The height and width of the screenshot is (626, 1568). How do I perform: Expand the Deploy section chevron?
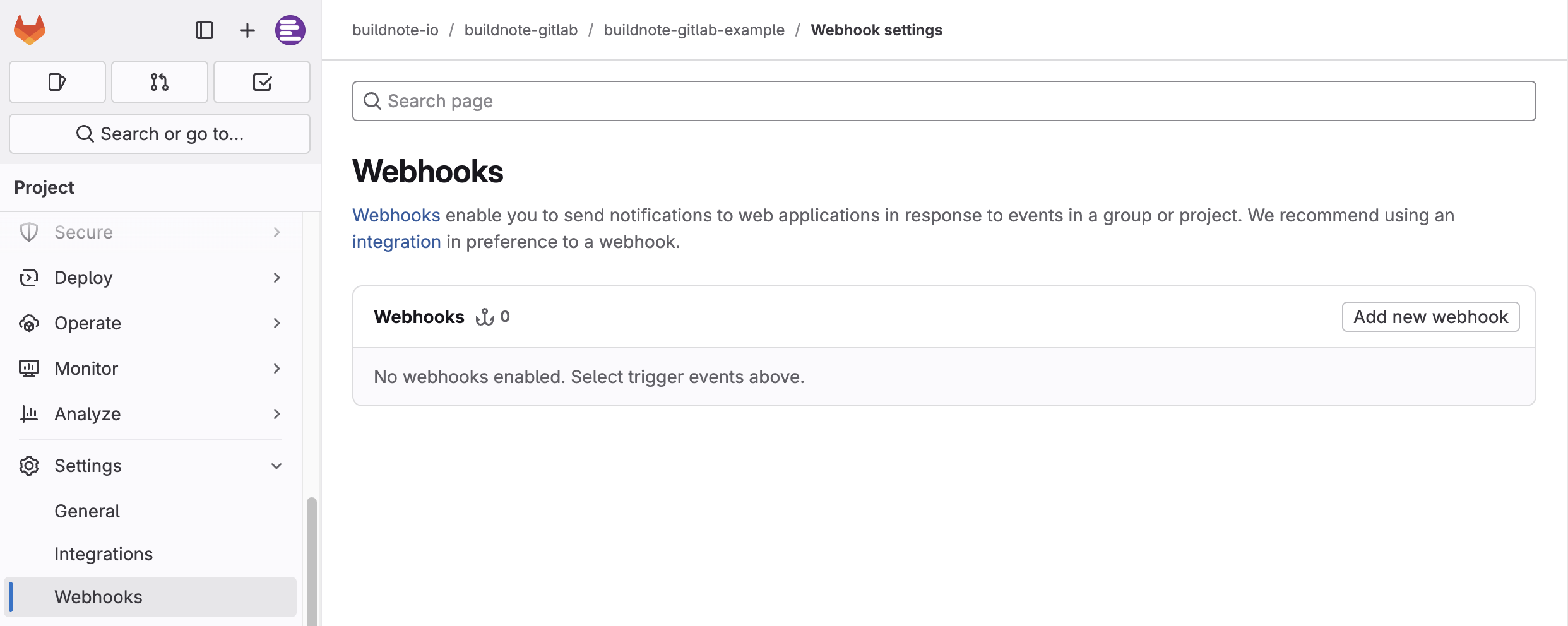coord(276,278)
